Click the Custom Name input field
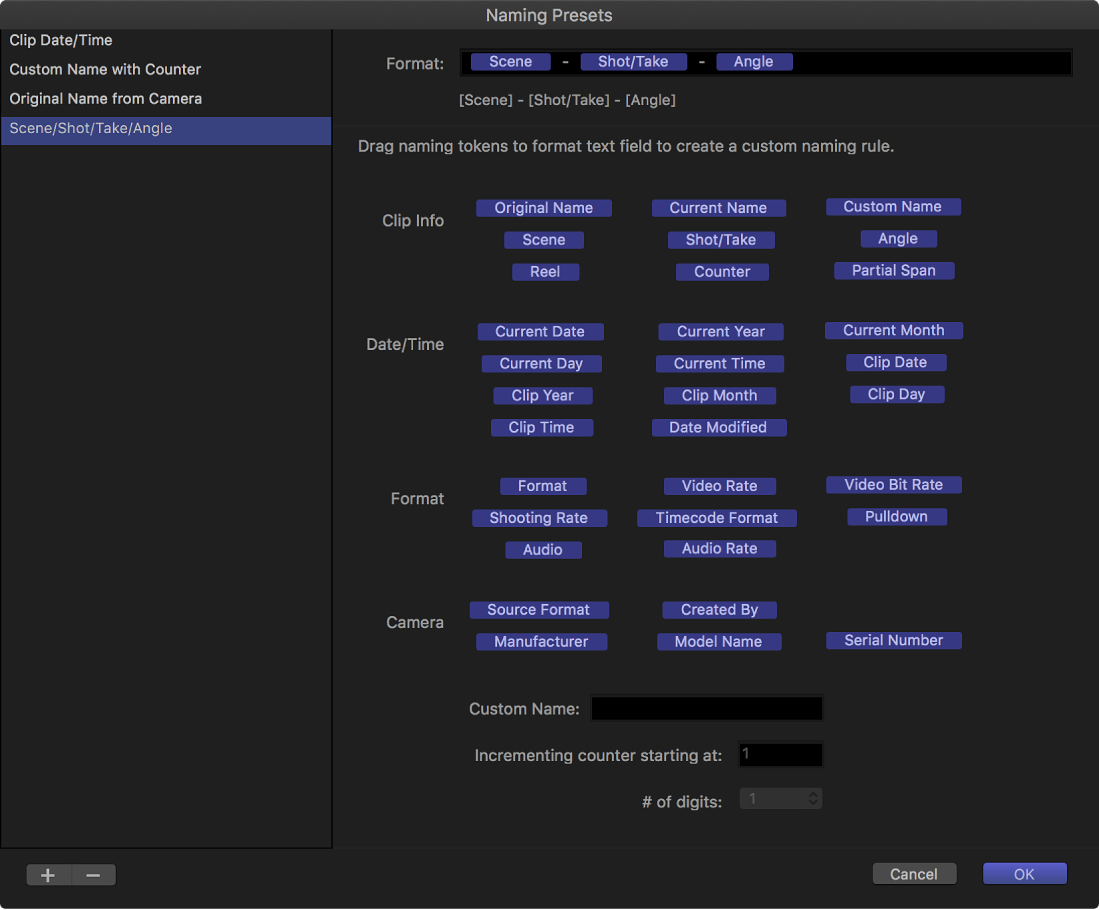 pos(706,708)
